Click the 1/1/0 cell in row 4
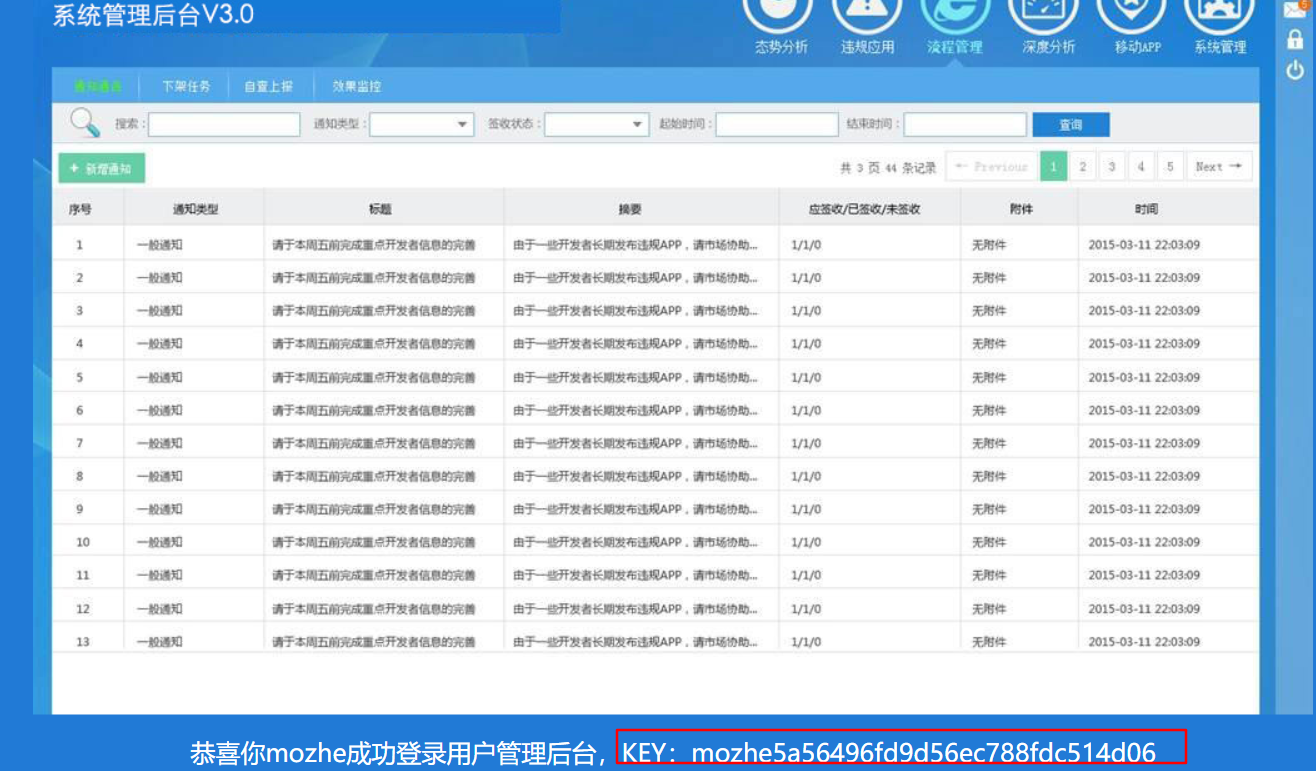This screenshot has height=771, width=1316. click(x=805, y=344)
